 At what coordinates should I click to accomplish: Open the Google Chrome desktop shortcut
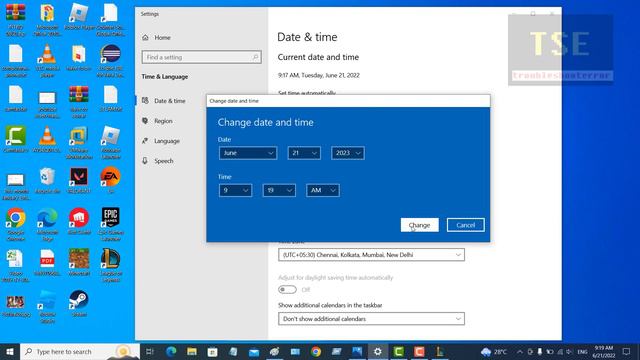point(16,224)
